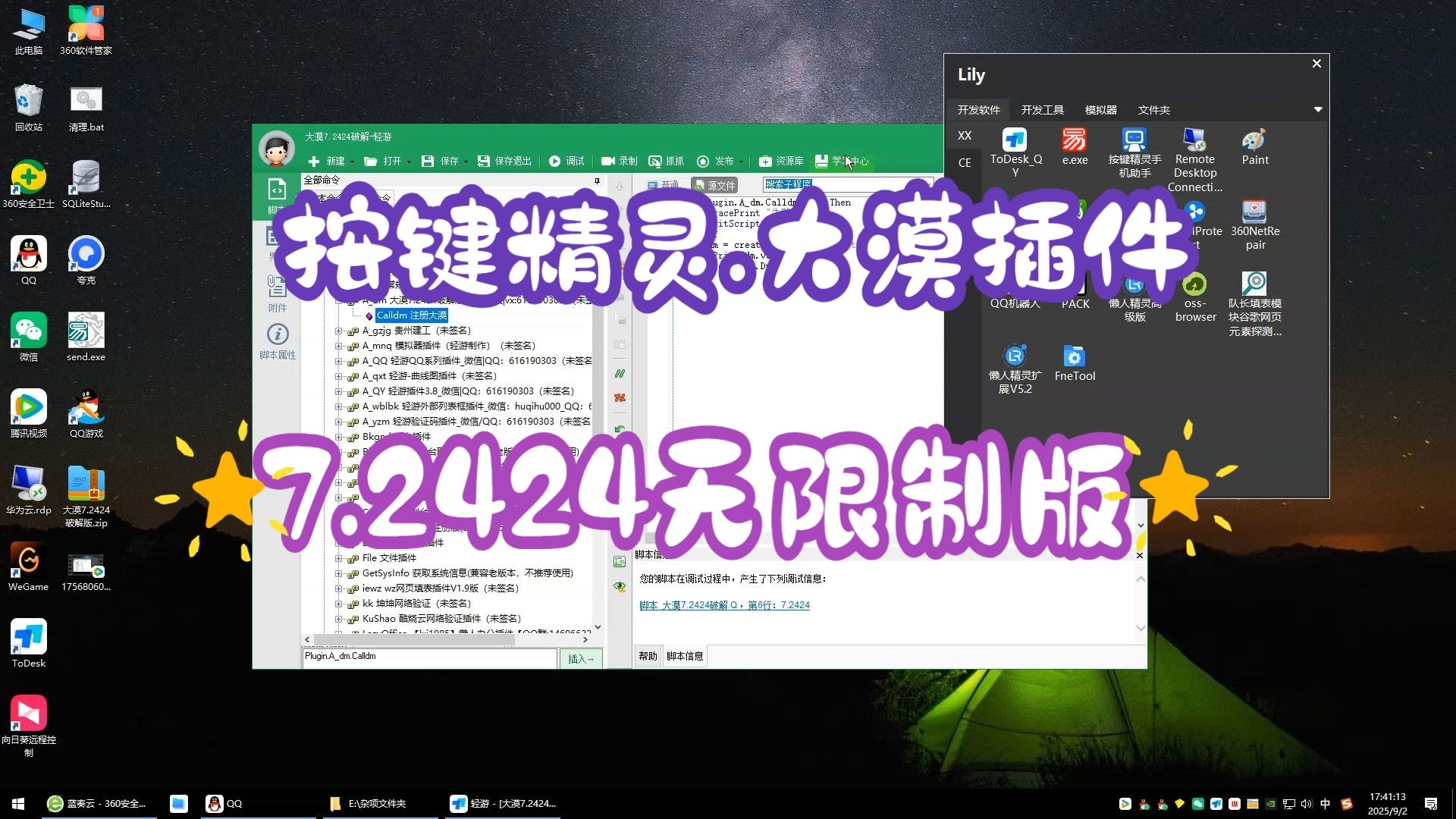The width and height of the screenshot is (1456, 819).
Task: Launch 按键精灵手机助手 from Lily panel
Action: pos(1134,152)
